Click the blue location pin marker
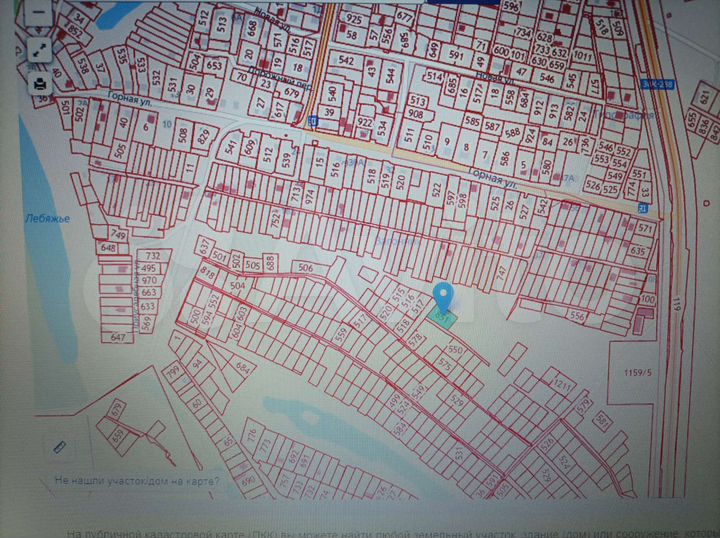 pos(446,297)
